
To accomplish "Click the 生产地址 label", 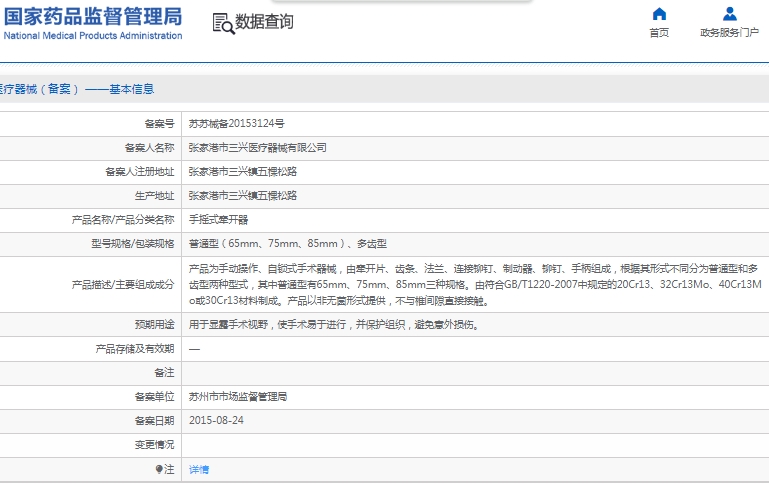I will point(154,196).
